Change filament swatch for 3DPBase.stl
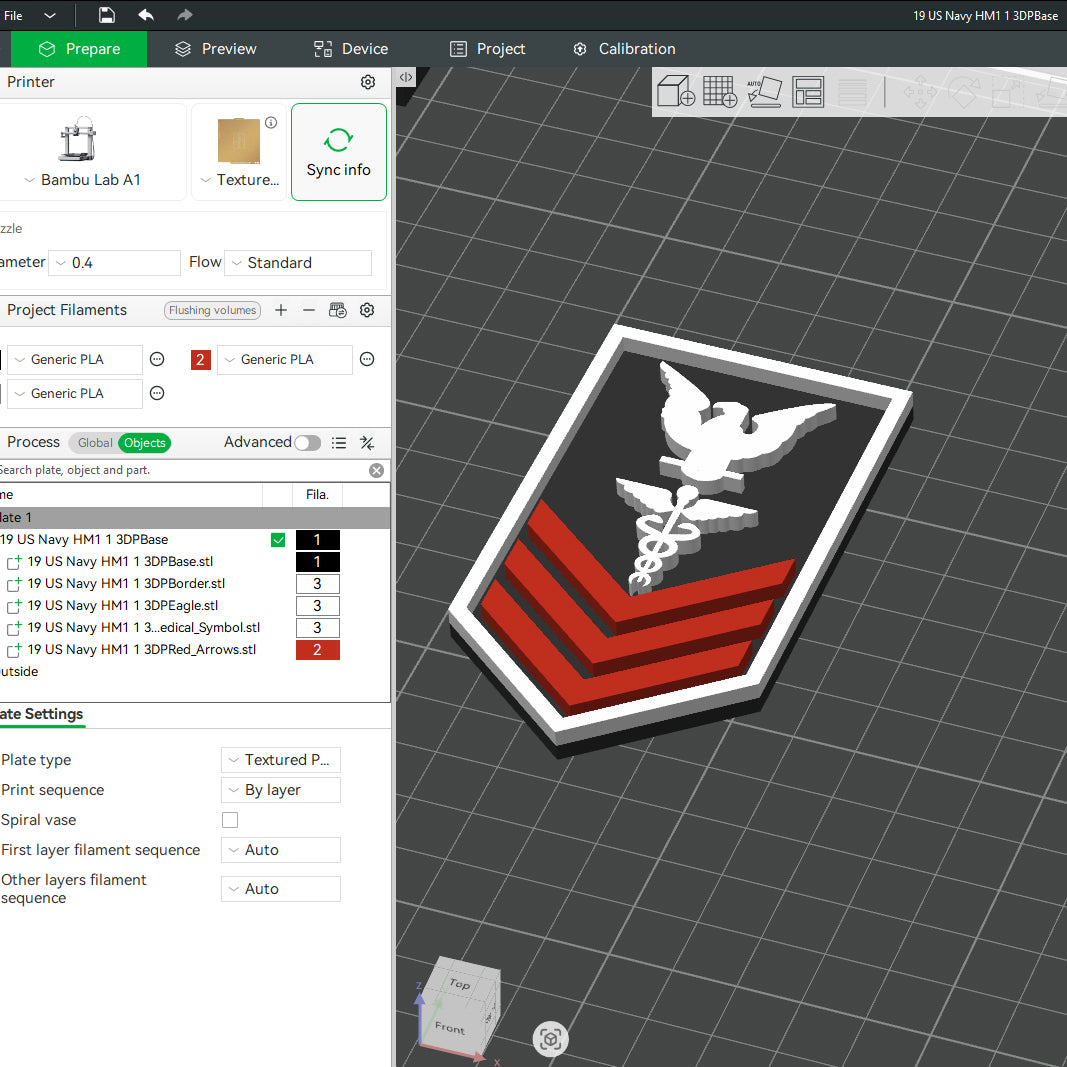Image resolution: width=1067 pixels, height=1067 pixels. (x=318, y=562)
